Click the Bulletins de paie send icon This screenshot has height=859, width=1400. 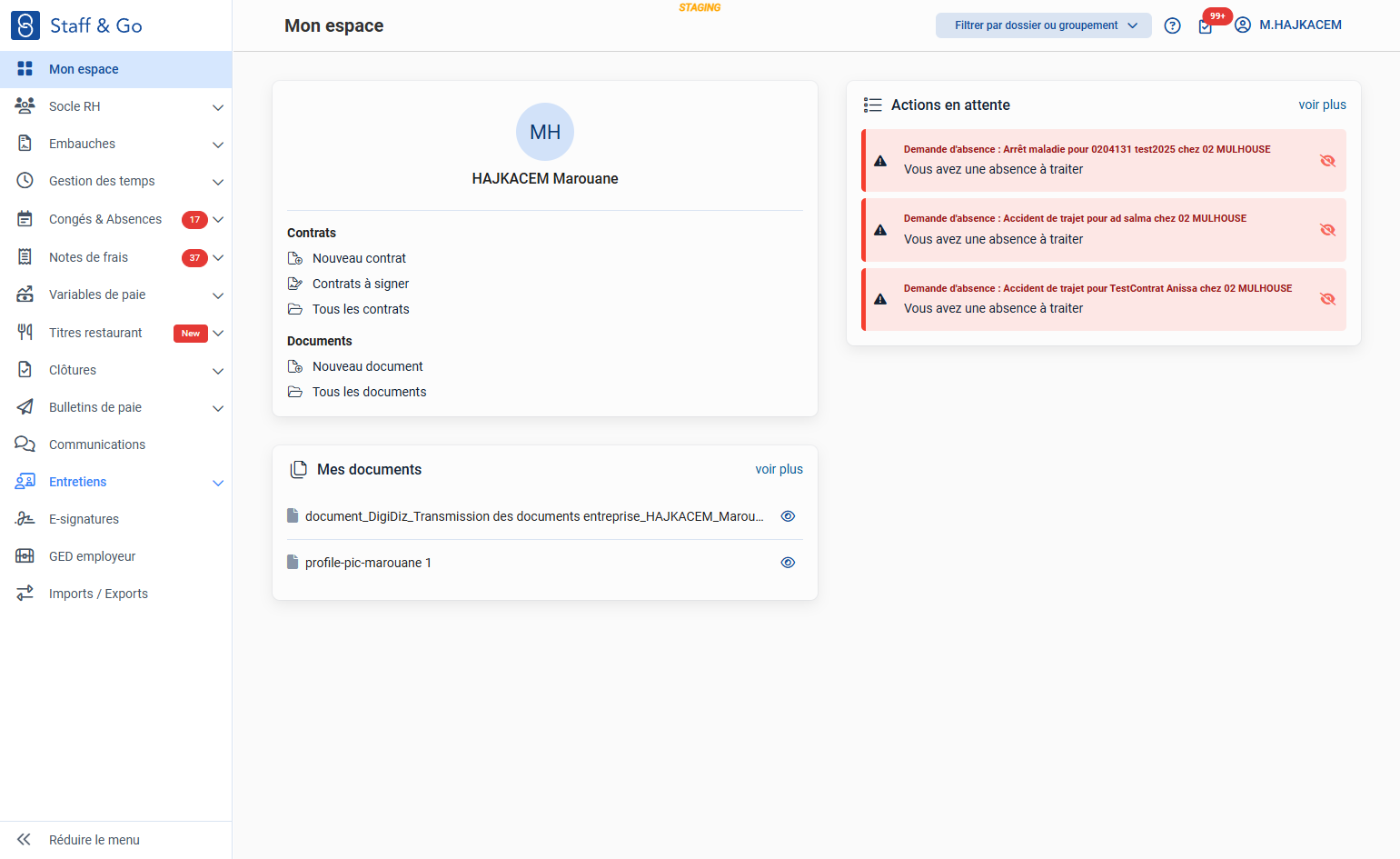pyautogui.click(x=25, y=407)
